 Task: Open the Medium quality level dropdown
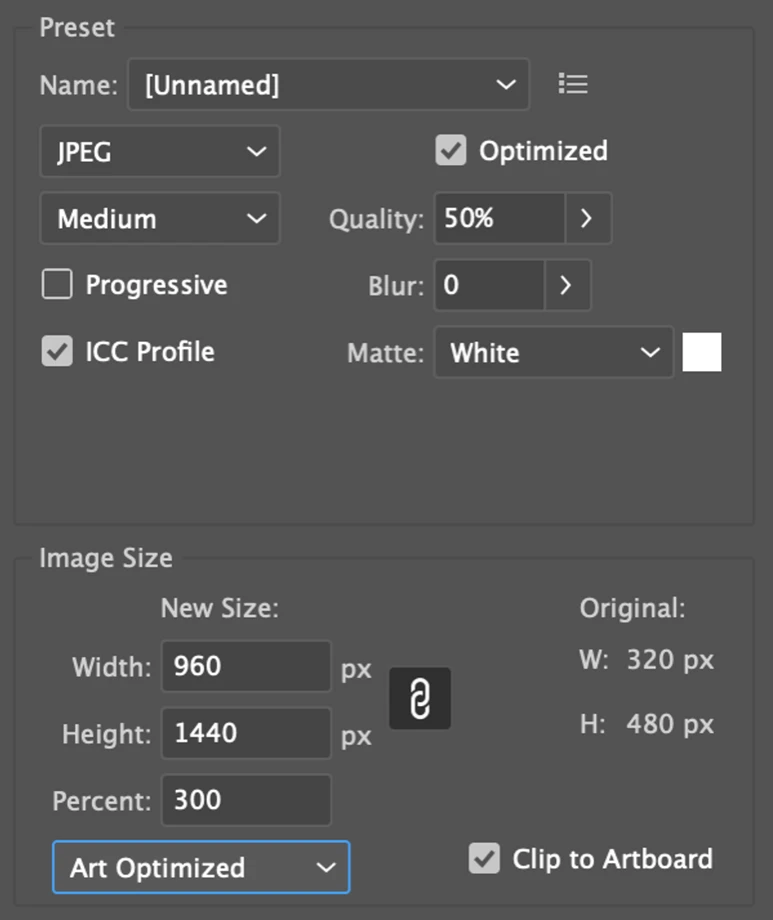click(x=160, y=218)
